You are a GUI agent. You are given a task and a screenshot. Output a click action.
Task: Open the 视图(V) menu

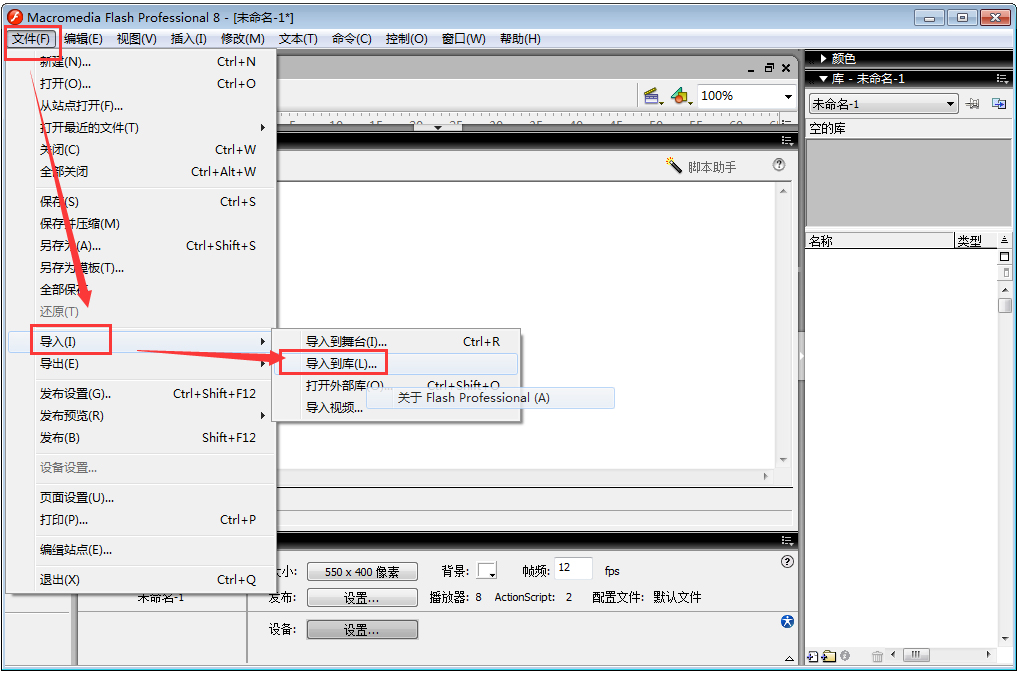[x=137, y=38]
